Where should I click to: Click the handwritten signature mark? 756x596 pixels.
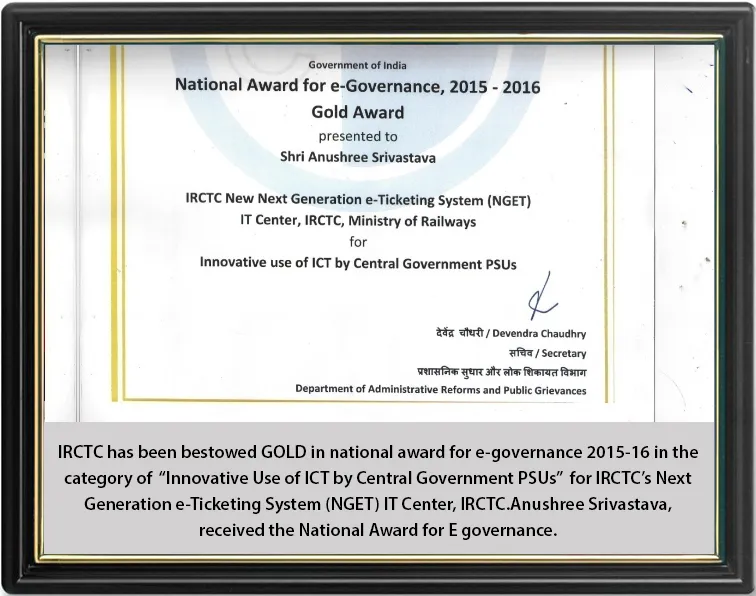tap(542, 297)
